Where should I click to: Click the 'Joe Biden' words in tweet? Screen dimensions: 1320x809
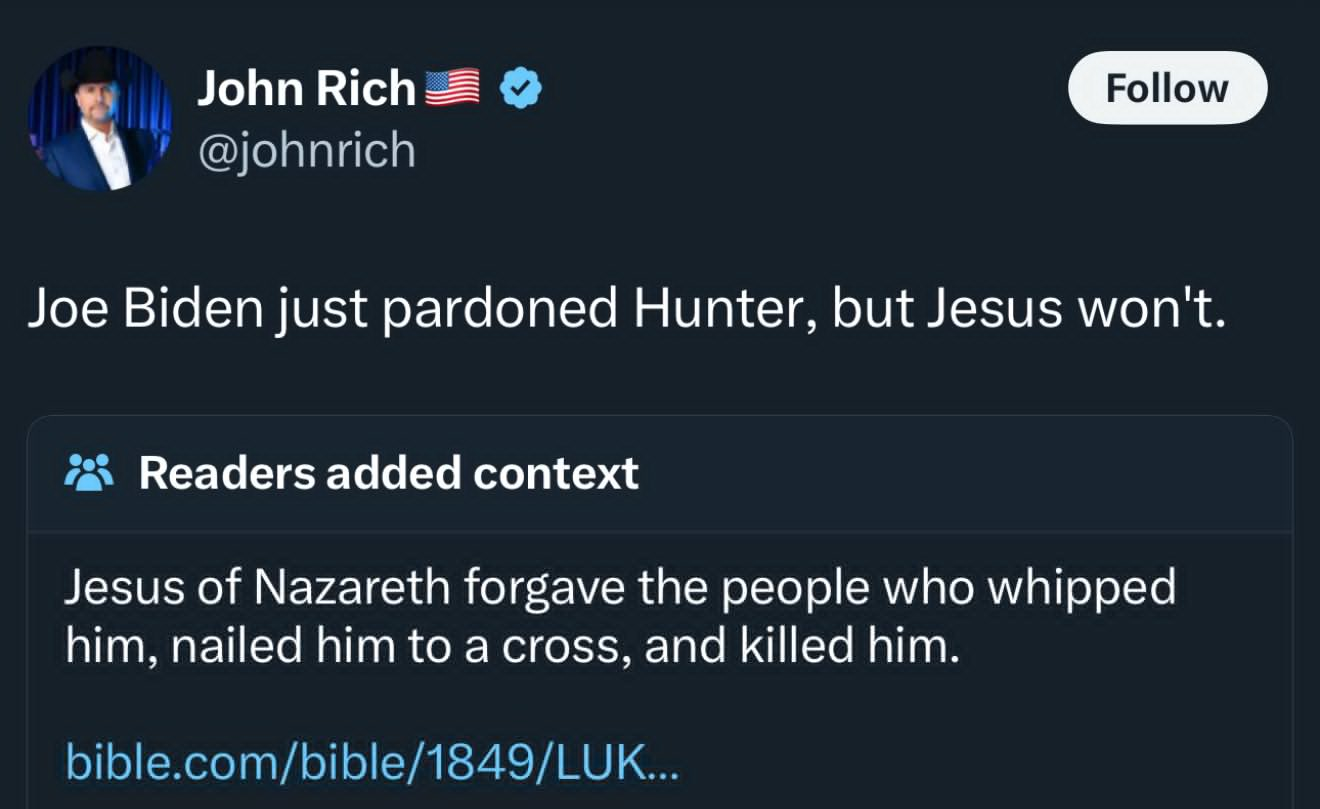click(147, 311)
